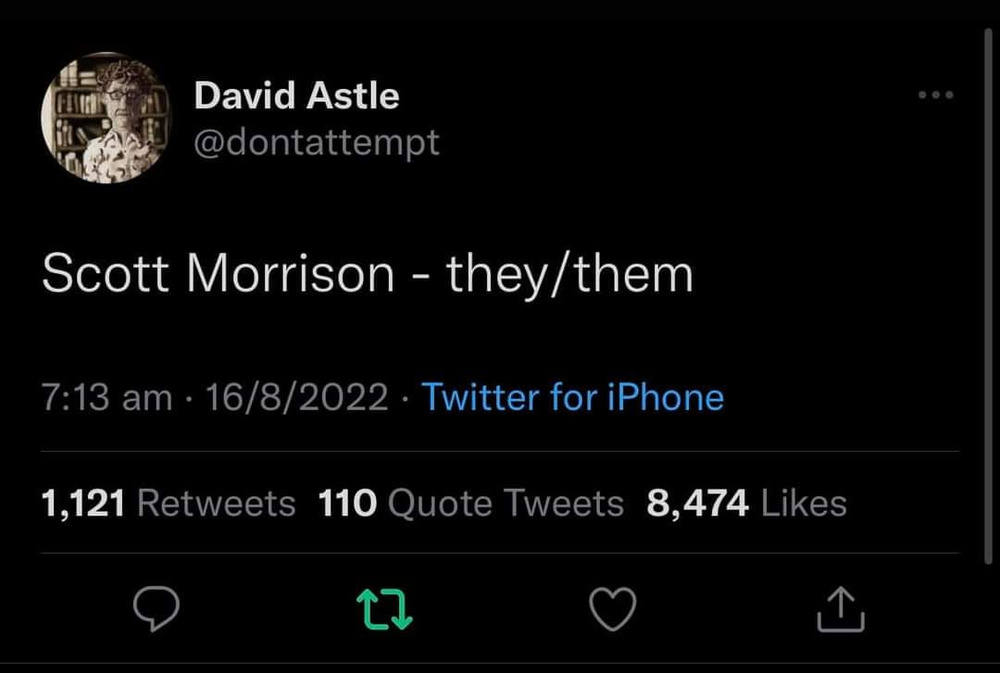Like the tweet with heart icon

click(612, 608)
